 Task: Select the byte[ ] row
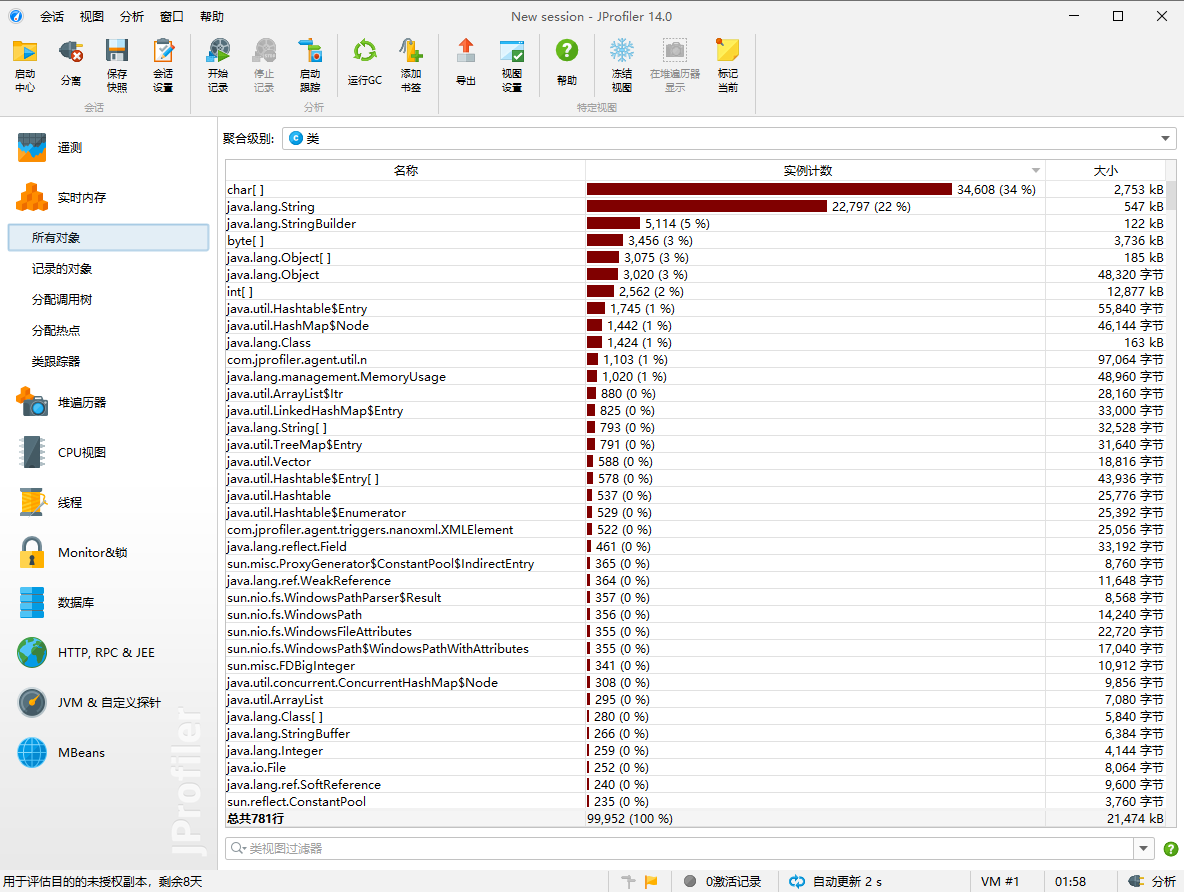[x=695, y=240]
